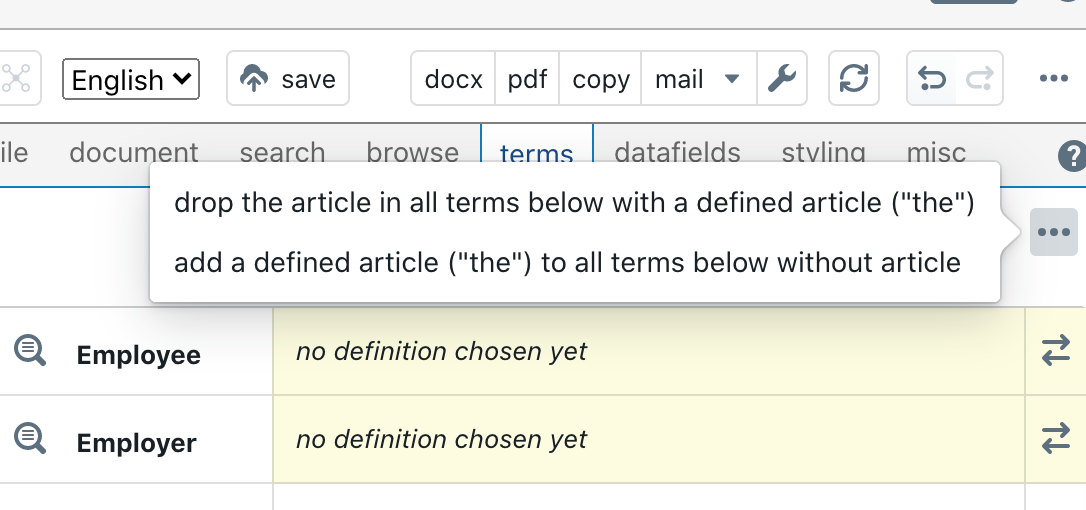Image resolution: width=1086 pixels, height=510 pixels.
Task: Expand the mail dropdown arrow
Action: [731, 78]
